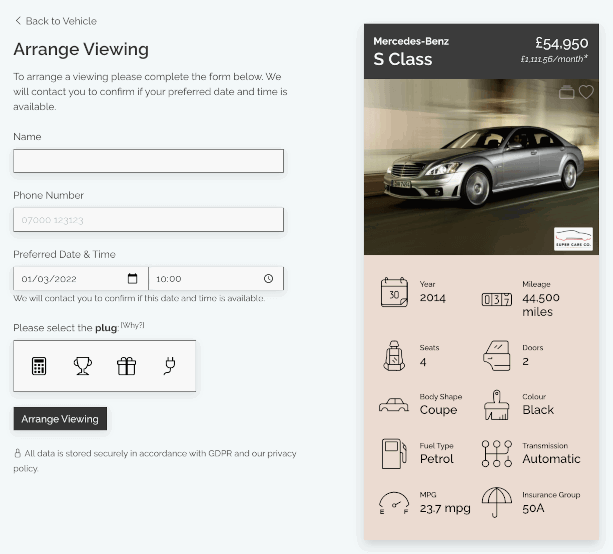Click the 23.7 mpg value
Viewport: 613px width, 554px height.
pyautogui.click(x=445, y=508)
